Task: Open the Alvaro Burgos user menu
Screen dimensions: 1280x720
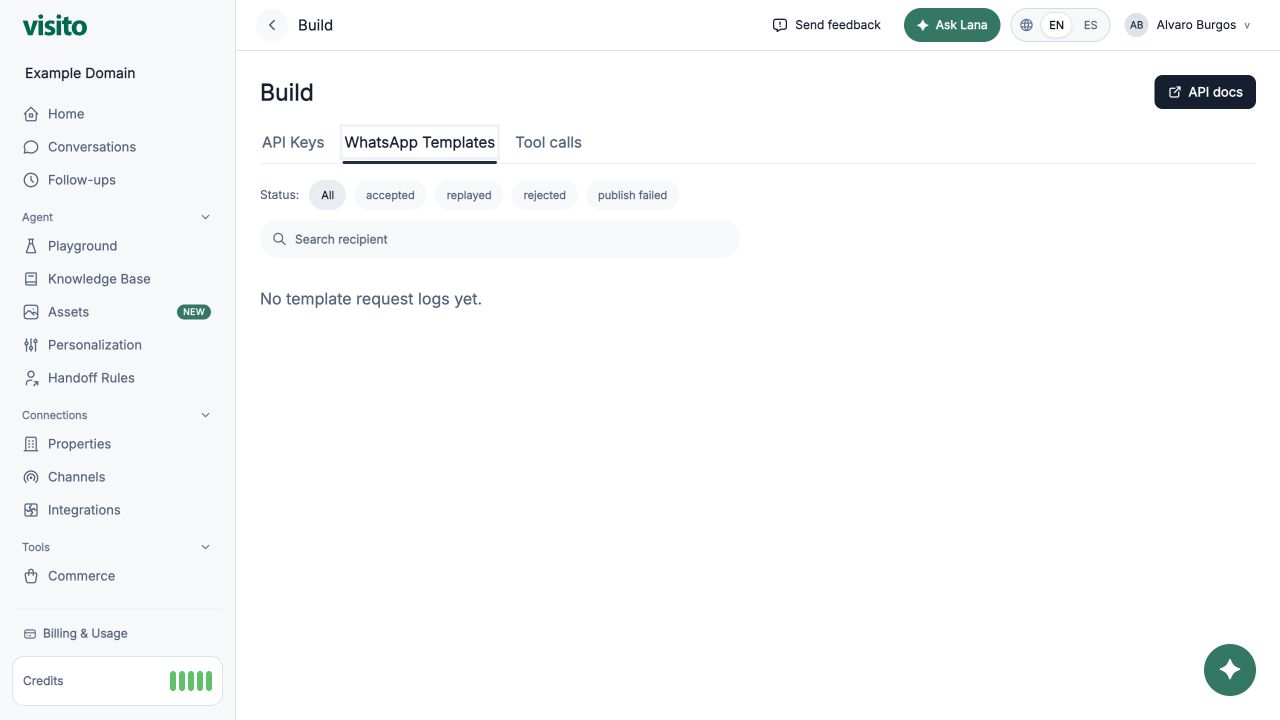Action: point(1188,25)
